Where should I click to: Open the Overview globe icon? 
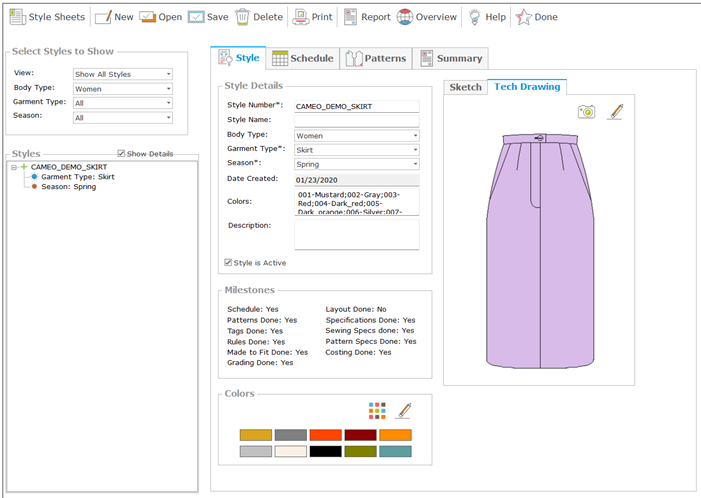tap(404, 17)
